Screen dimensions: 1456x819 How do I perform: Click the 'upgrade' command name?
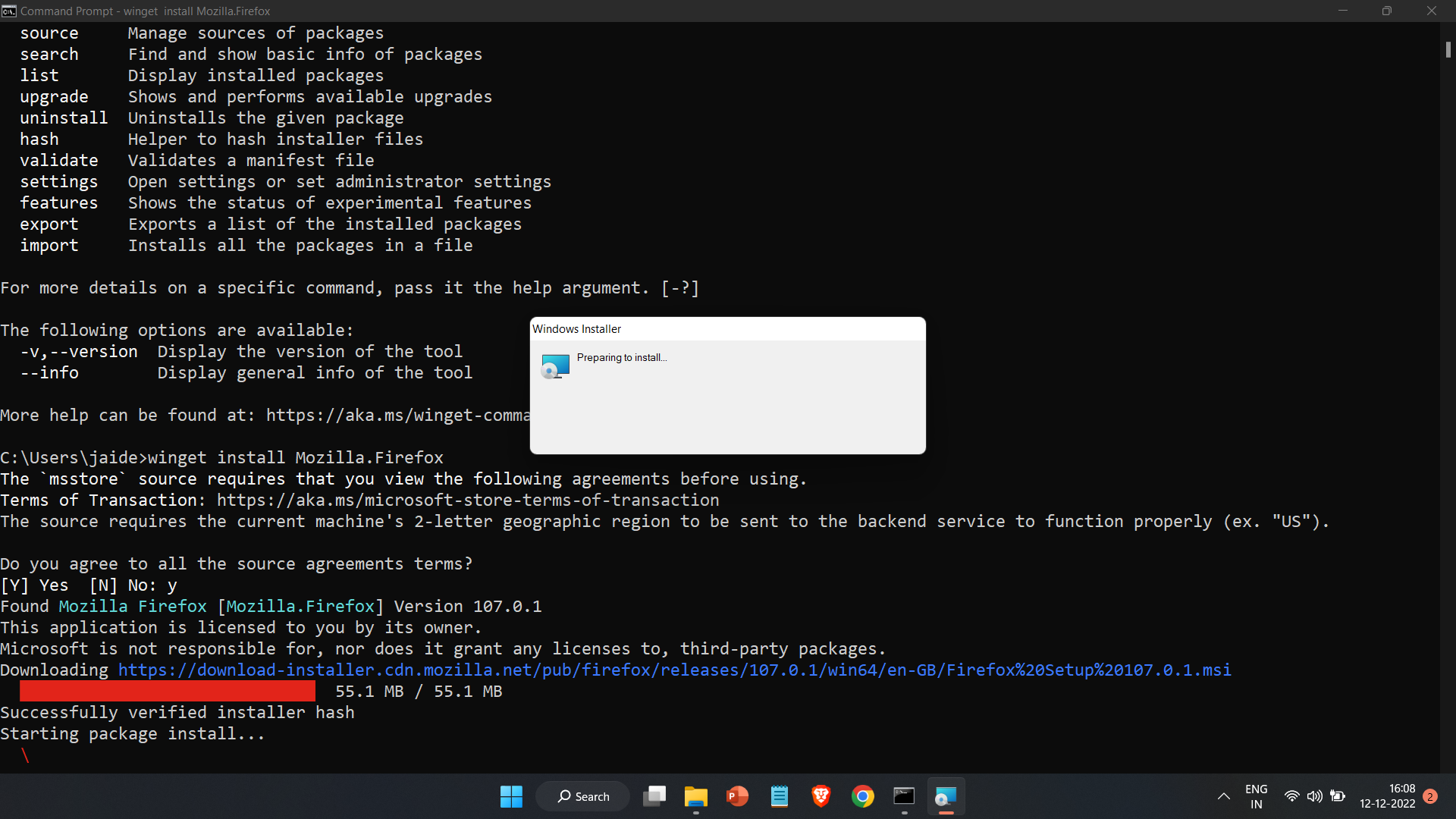coord(54,97)
